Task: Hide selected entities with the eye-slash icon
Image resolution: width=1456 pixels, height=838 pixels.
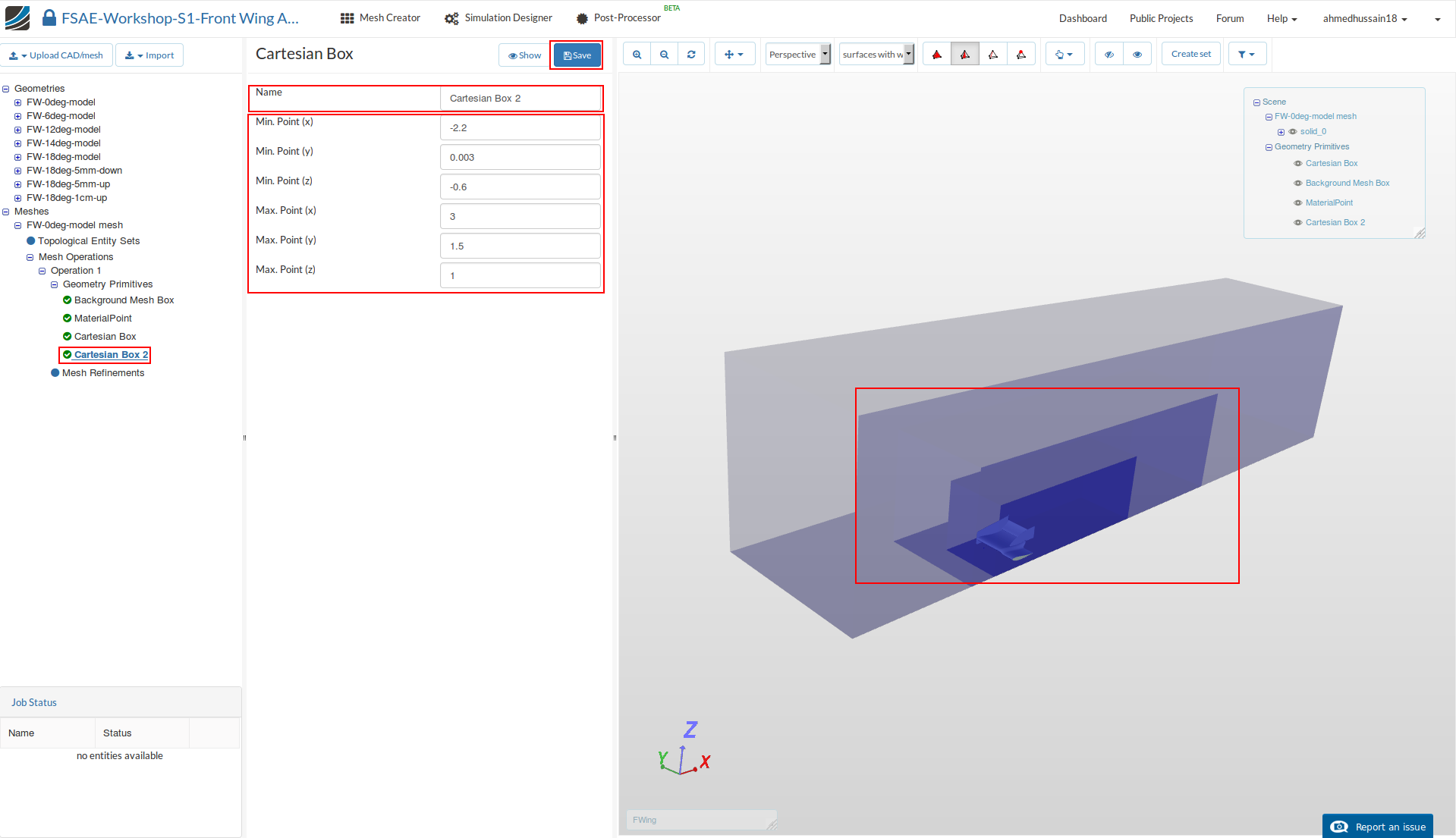Action: (1109, 54)
